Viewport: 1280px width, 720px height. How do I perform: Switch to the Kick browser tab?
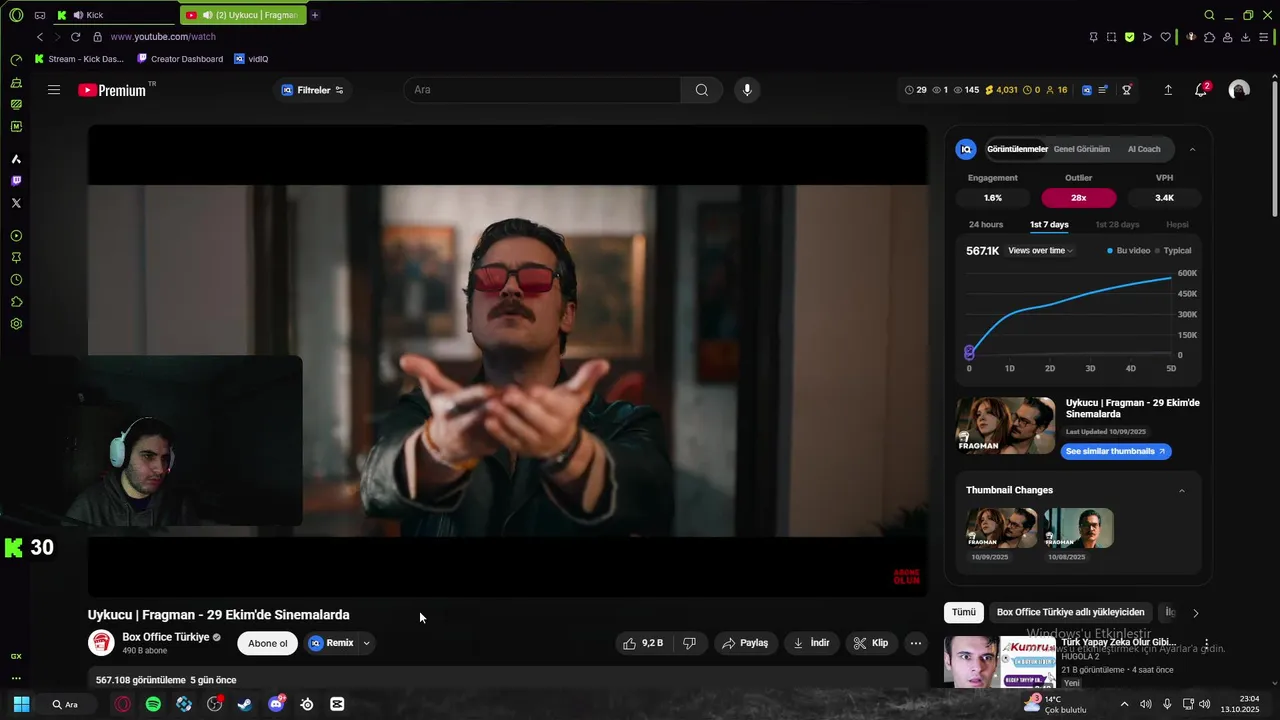[112, 15]
